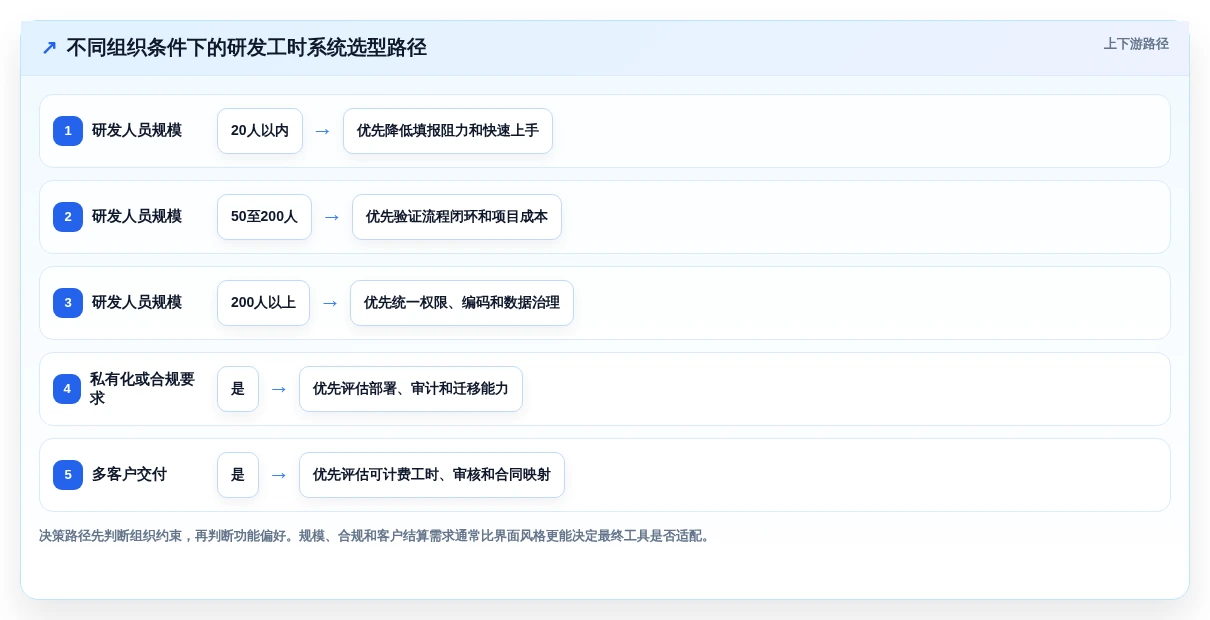The height and width of the screenshot is (620, 1210).
Task: Select step number 4 badge
Action: click(67, 389)
